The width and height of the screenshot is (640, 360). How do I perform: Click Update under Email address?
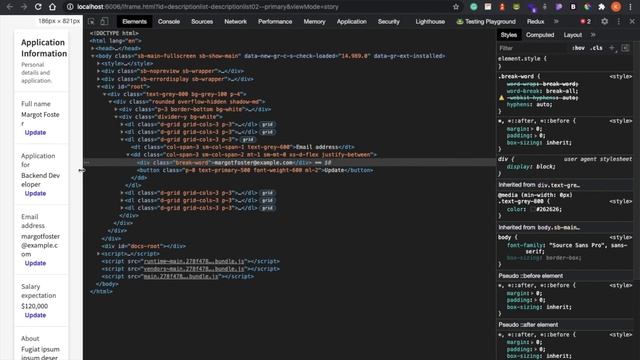click(x=35, y=263)
